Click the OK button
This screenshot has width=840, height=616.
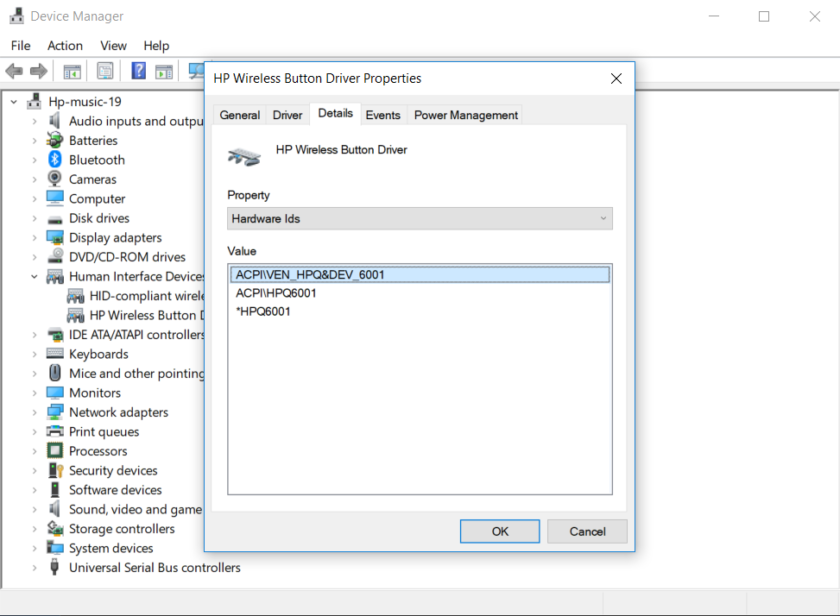[500, 531]
